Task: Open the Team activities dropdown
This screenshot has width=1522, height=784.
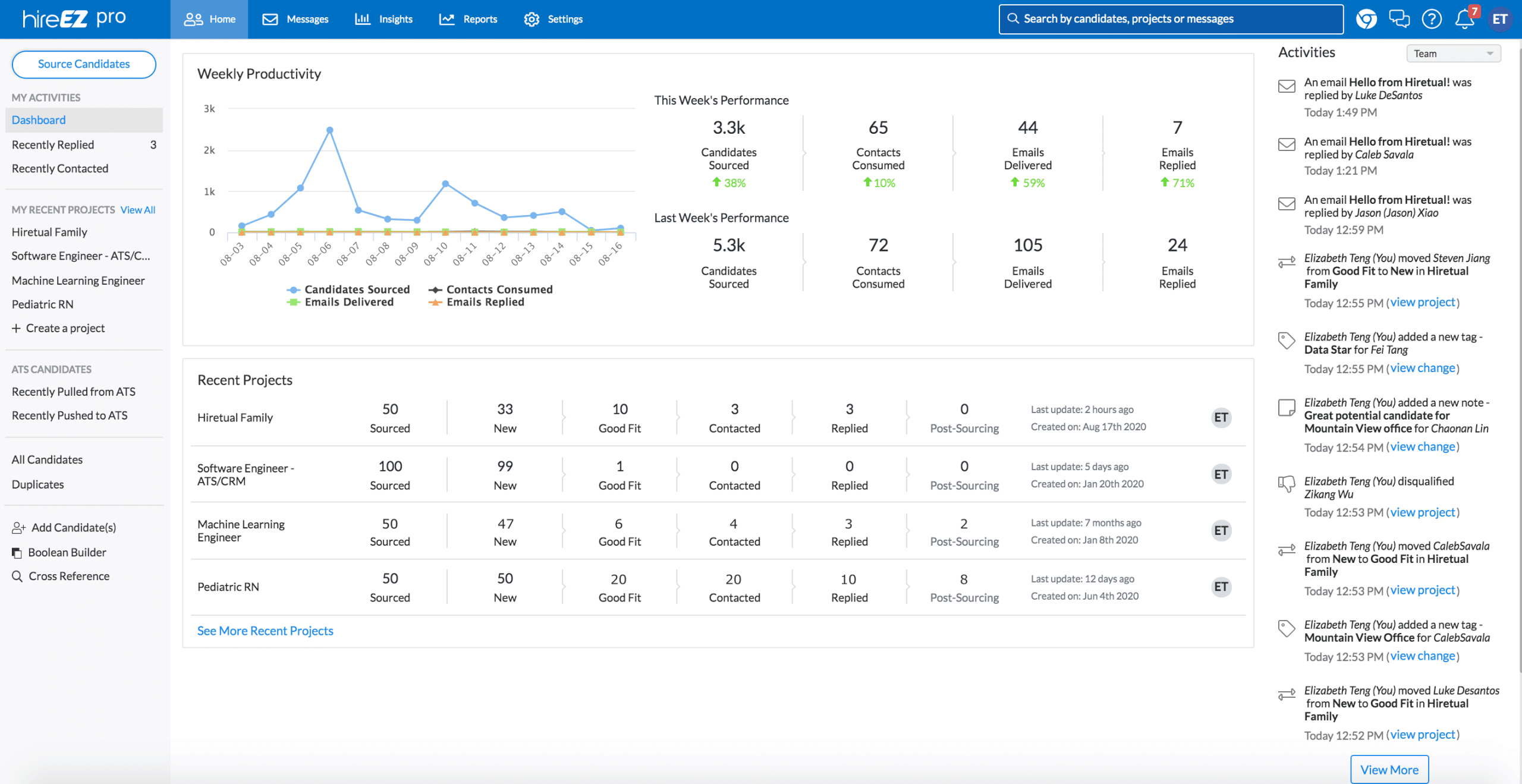Action: tap(1452, 53)
